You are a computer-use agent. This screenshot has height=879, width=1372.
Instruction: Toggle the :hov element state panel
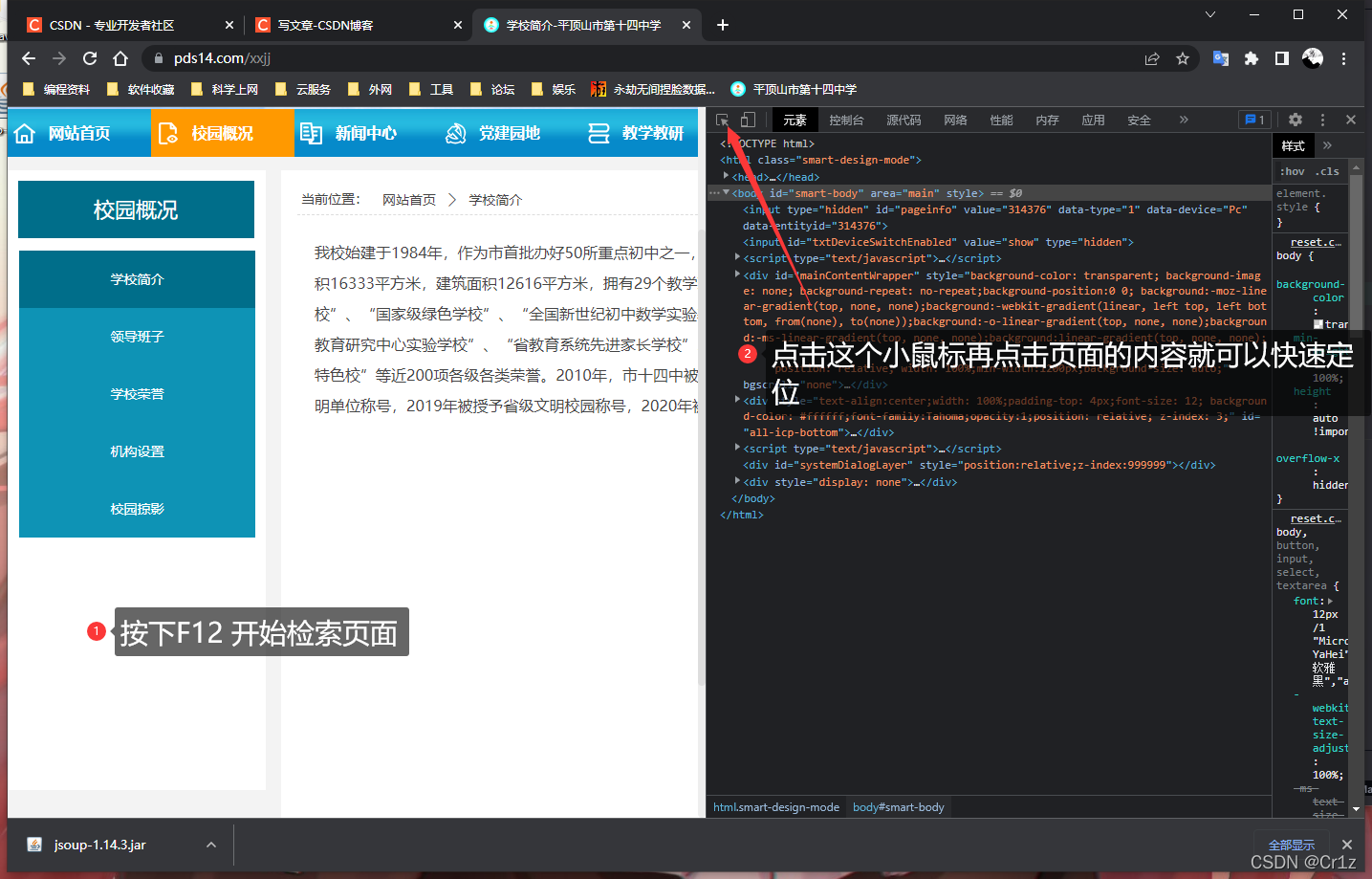1293,171
